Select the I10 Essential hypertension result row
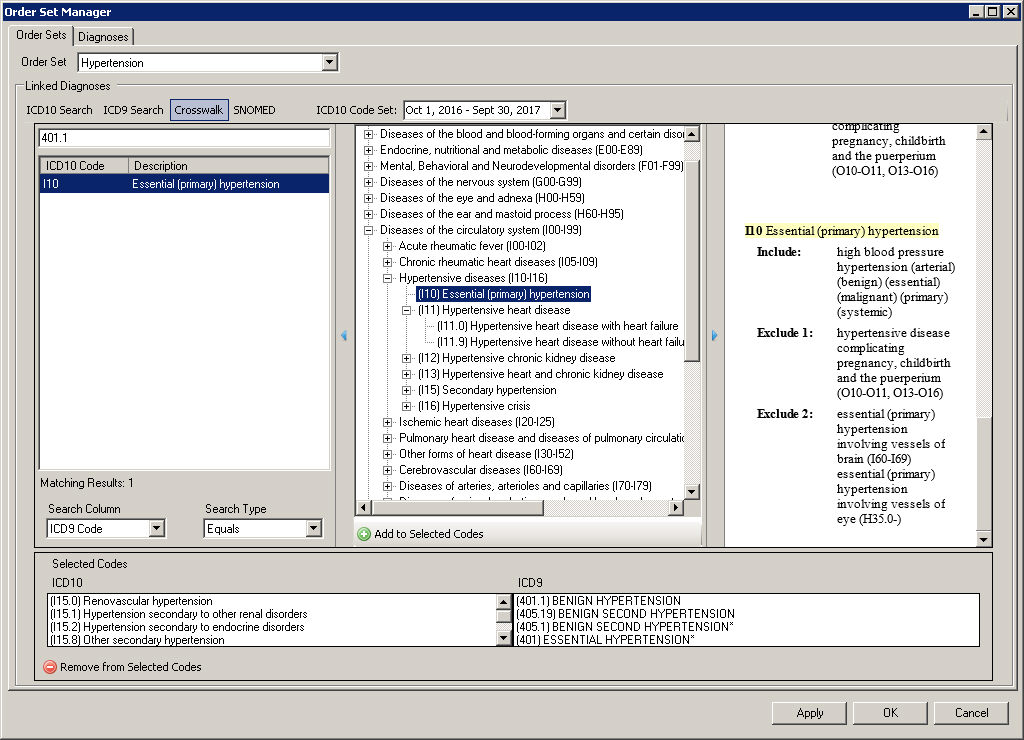This screenshot has height=740, width=1024. [x=184, y=184]
